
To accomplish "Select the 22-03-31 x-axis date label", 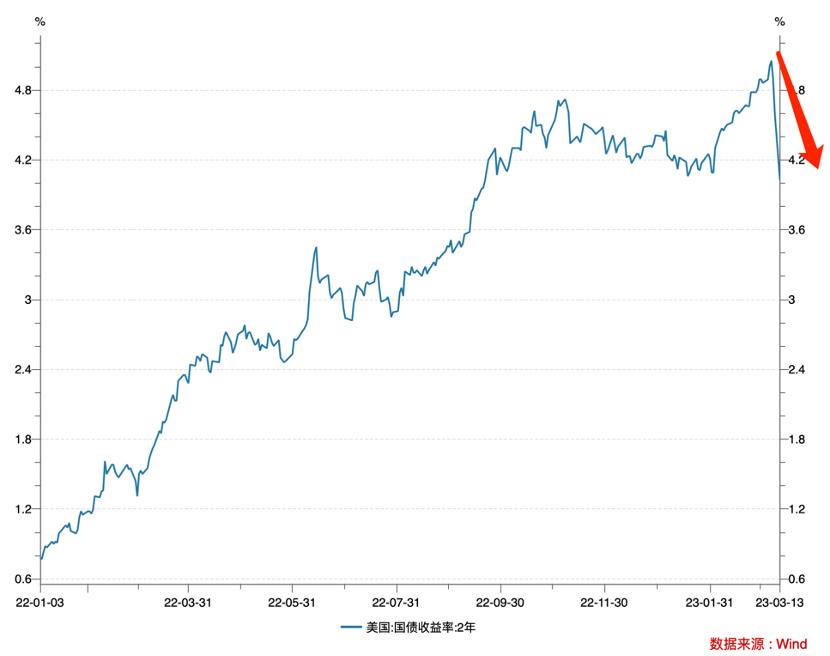I will point(187,602).
